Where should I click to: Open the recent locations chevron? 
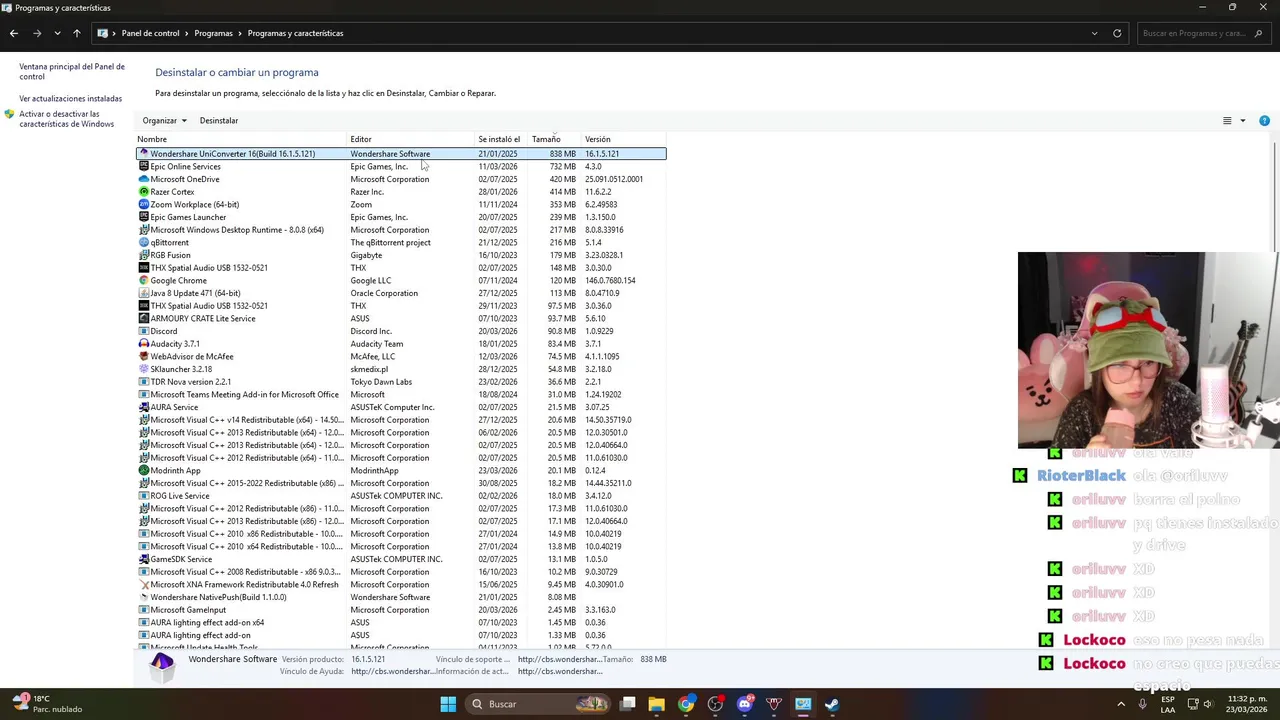pos(57,33)
